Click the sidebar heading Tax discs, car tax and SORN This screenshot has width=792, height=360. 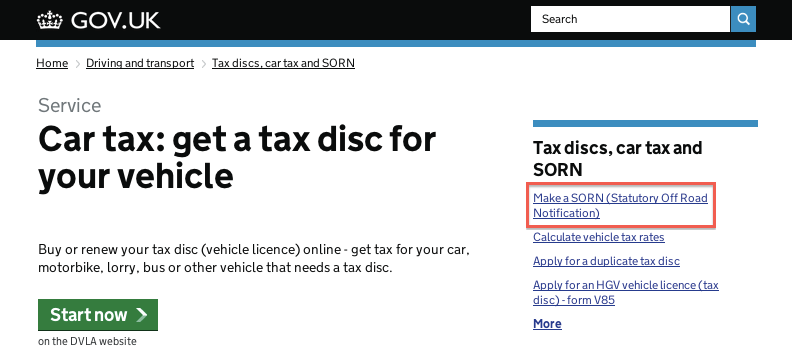tap(617, 159)
